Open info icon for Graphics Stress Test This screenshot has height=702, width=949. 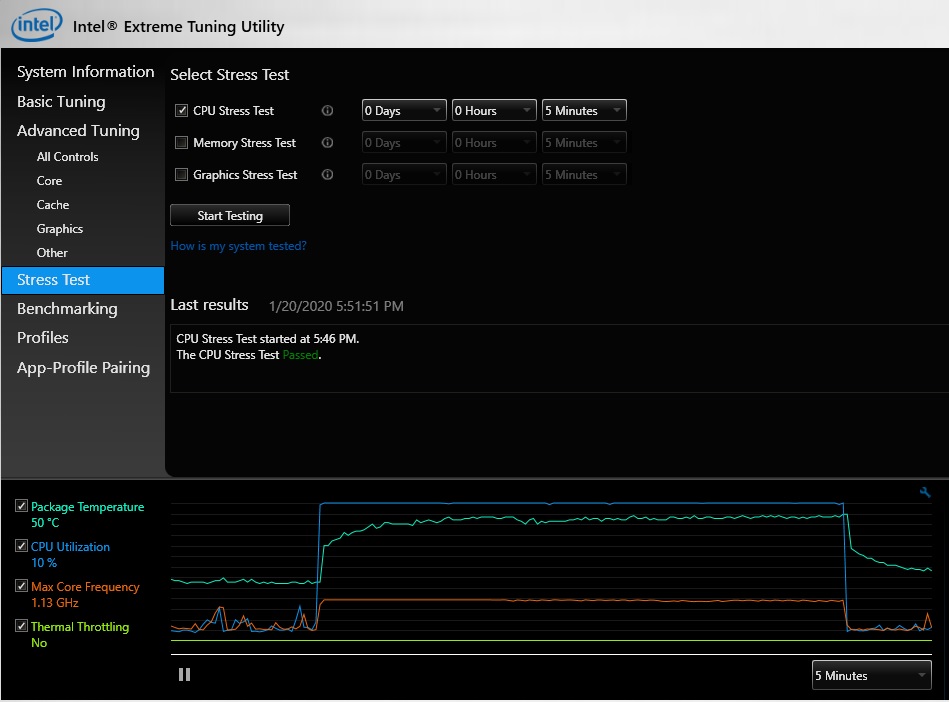[327, 175]
